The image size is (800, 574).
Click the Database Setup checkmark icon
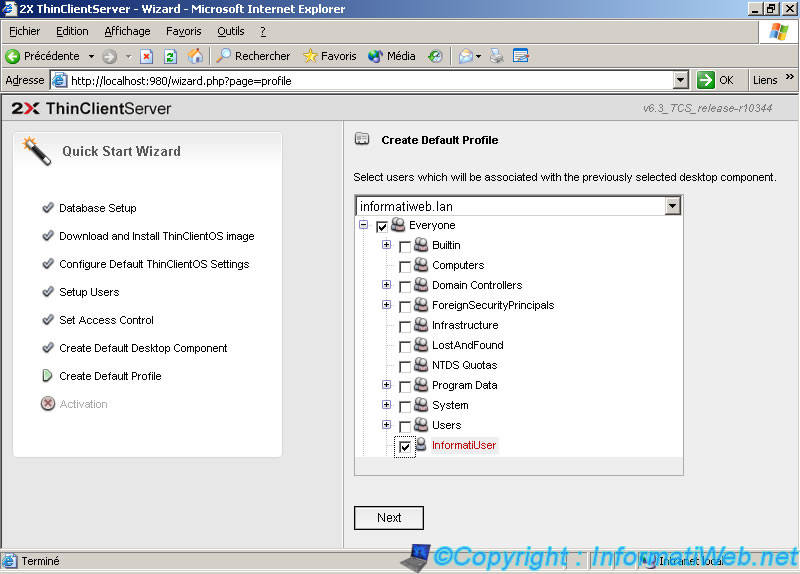pyautogui.click(x=48, y=207)
